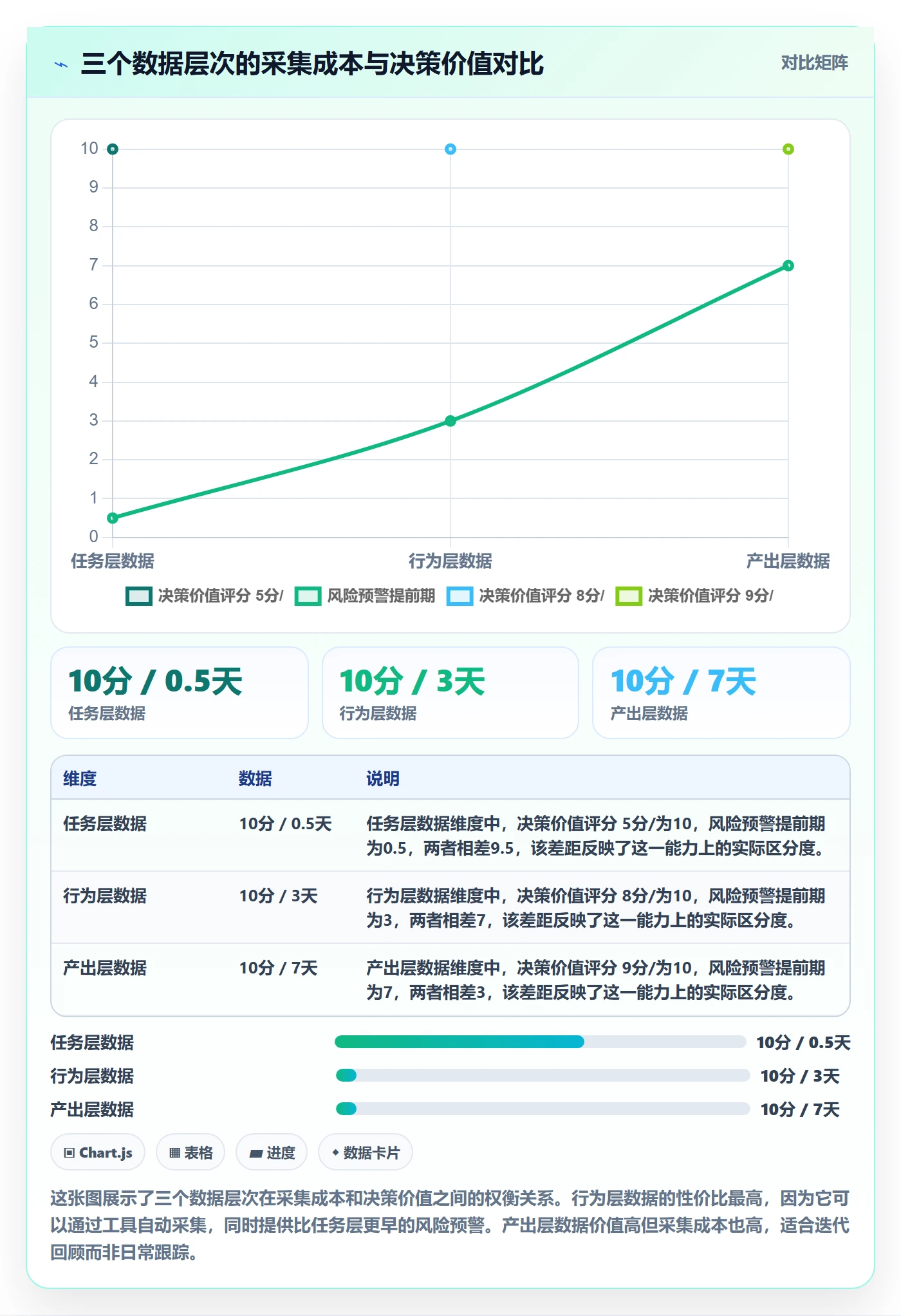
Task: Click the 任务层数据 progress bar
Action: pyautogui.click(x=540, y=1042)
